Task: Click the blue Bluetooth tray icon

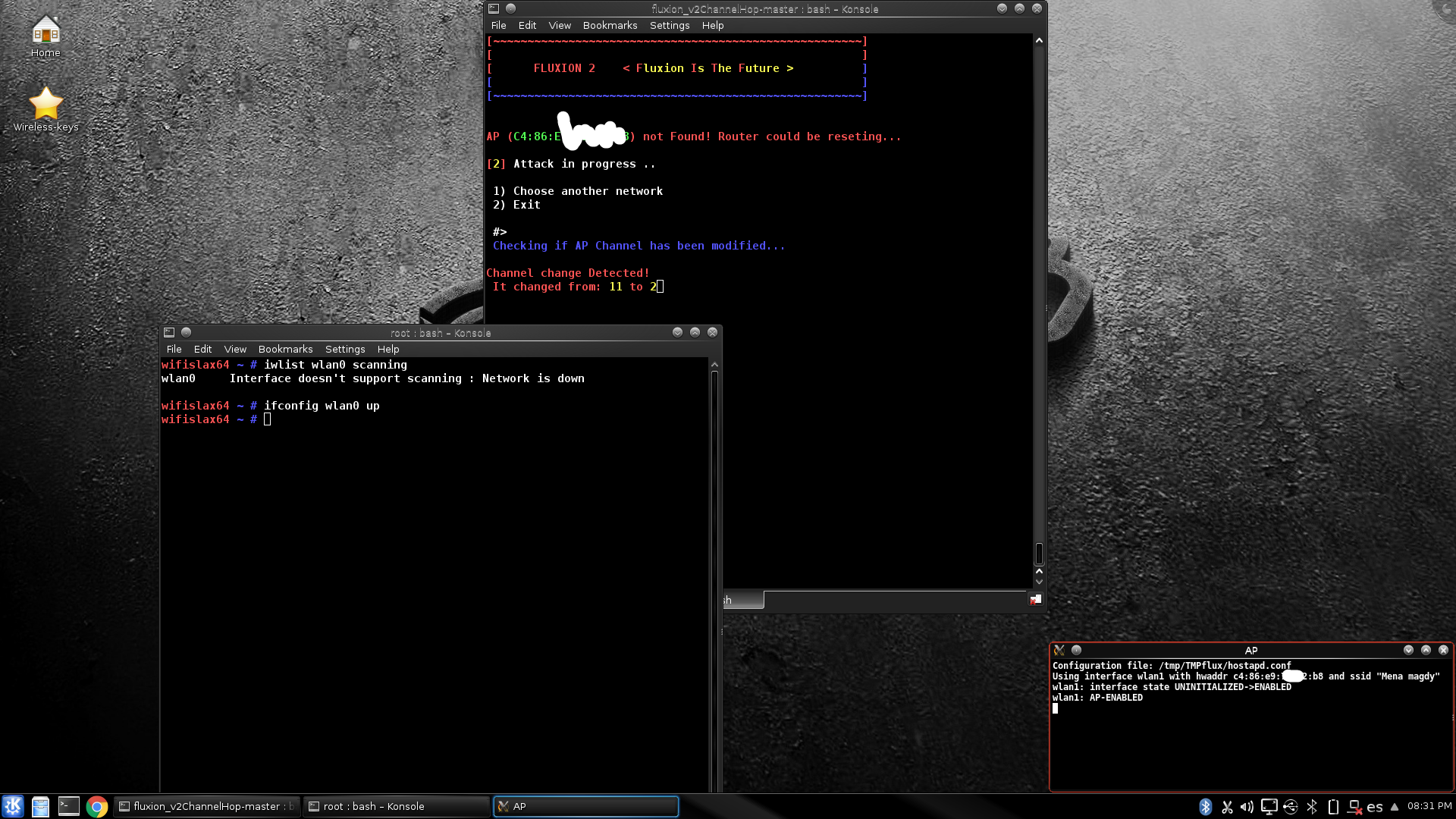Action: coord(1206,807)
